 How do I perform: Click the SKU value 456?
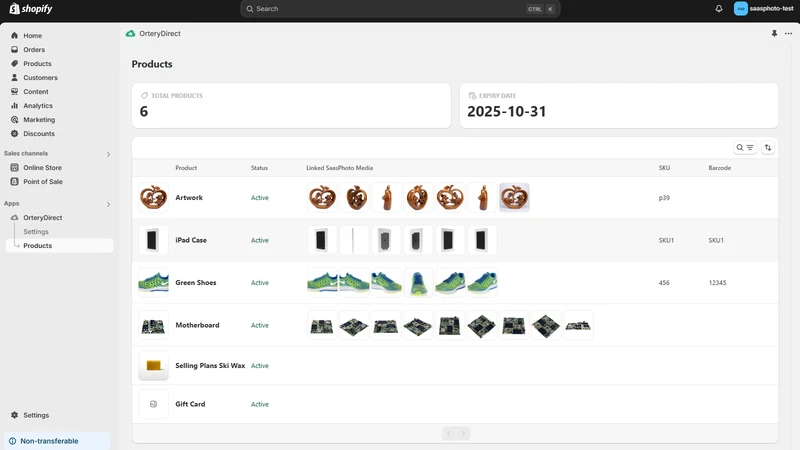pyautogui.click(x=664, y=283)
